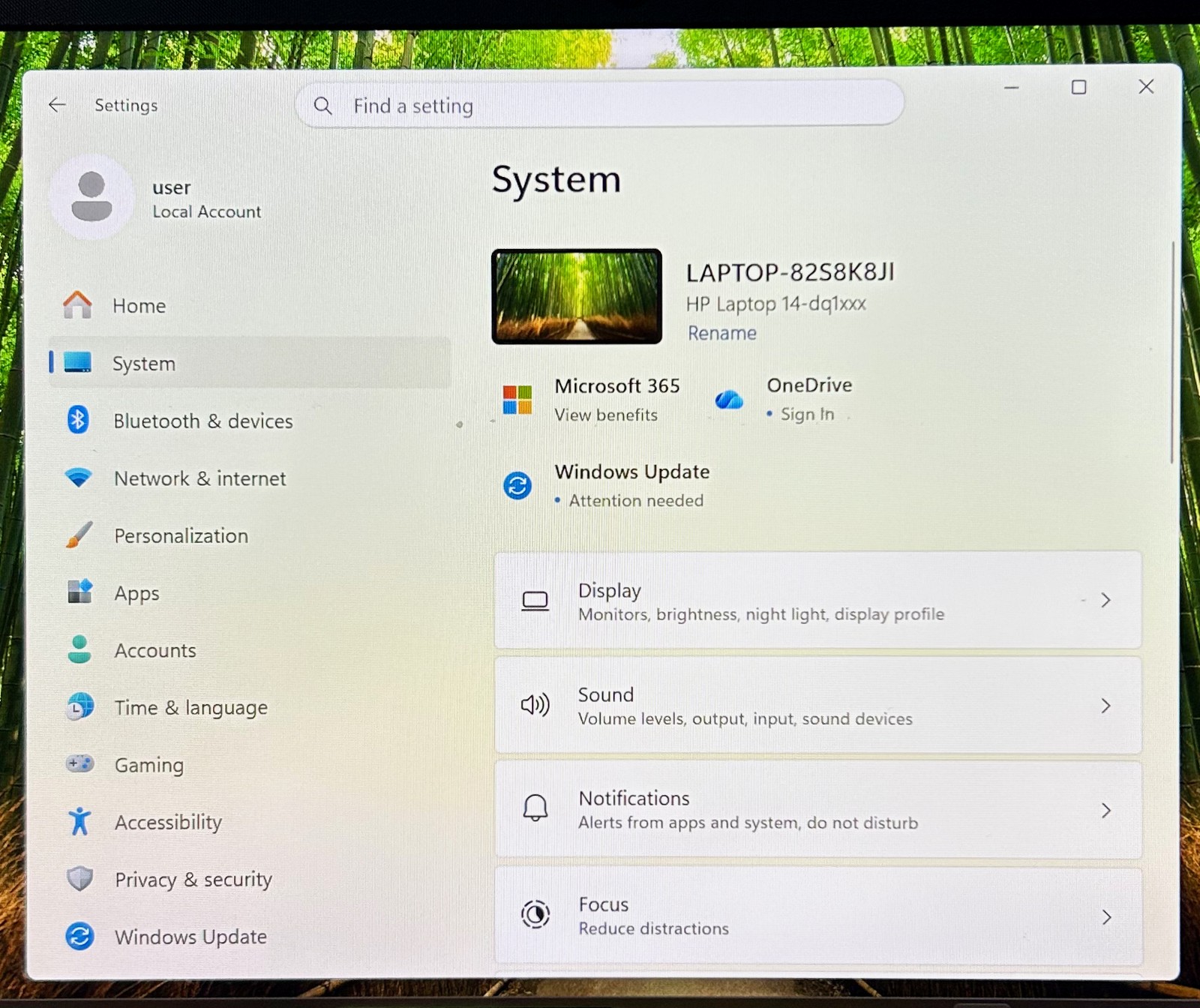The width and height of the screenshot is (1200, 1008).
Task: Expand Display settings chevron
Action: coord(1105,600)
